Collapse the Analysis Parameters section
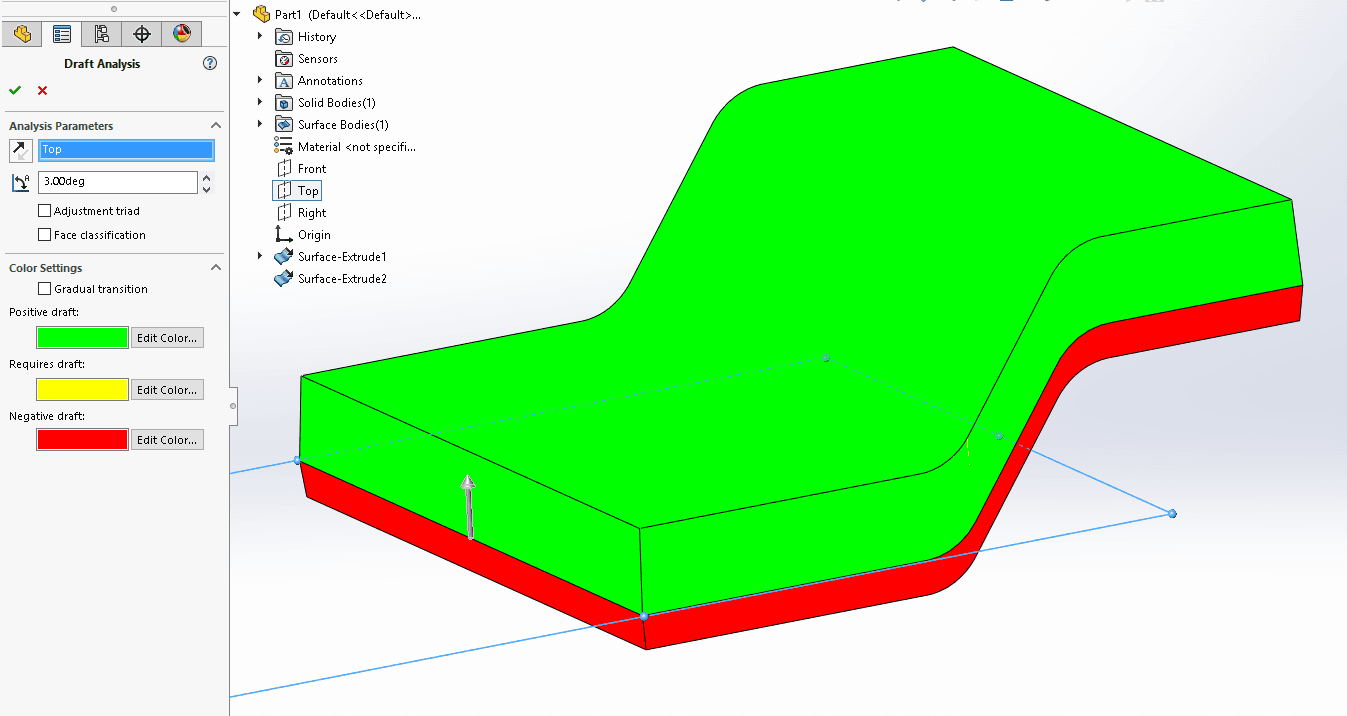This screenshot has width=1347, height=716. point(215,126)
